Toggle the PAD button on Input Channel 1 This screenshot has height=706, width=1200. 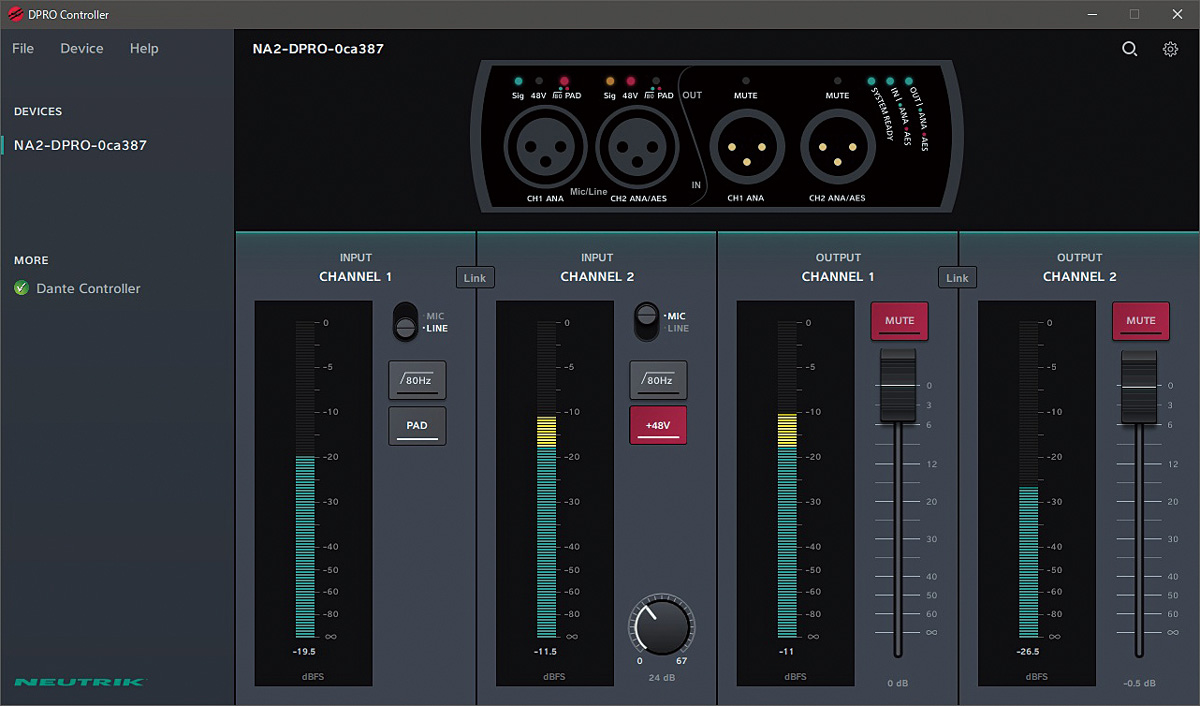[x=417, y=426]
